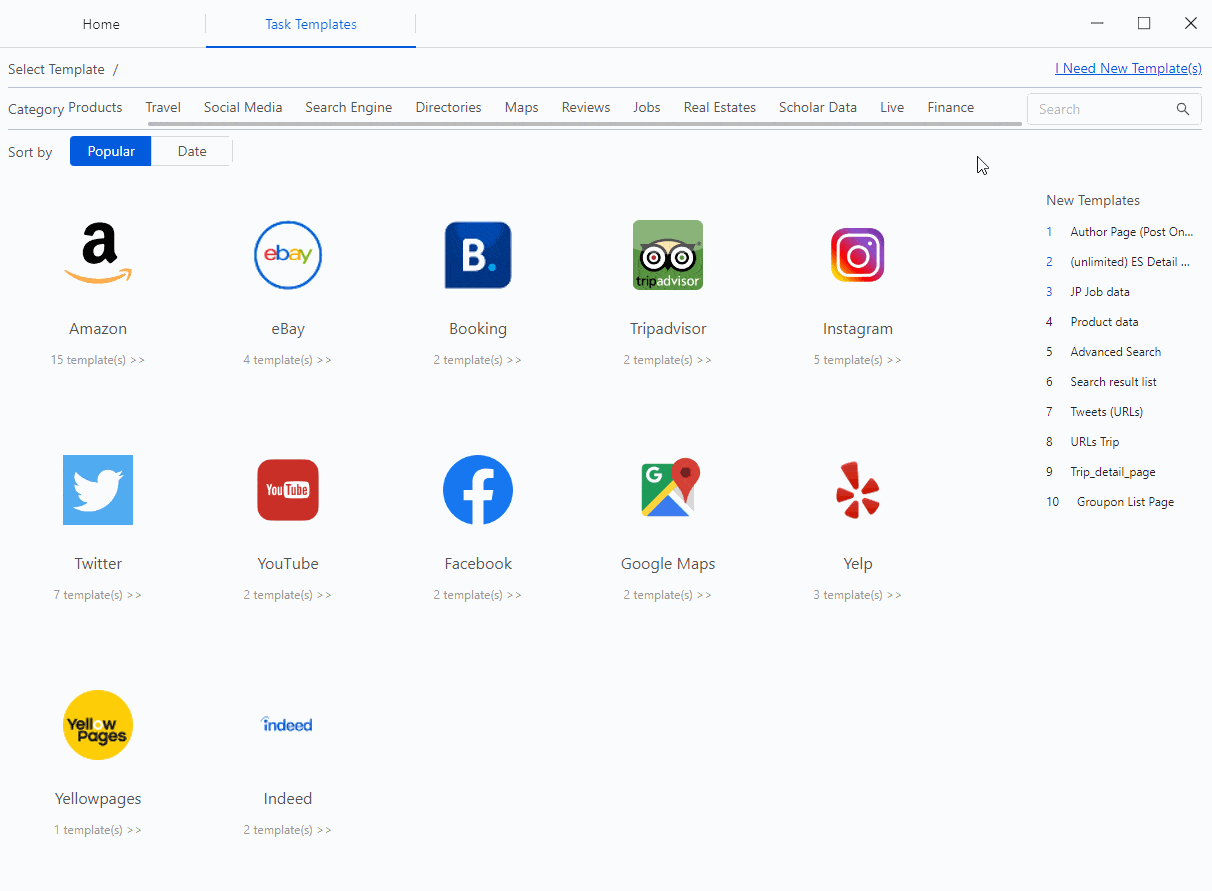Expand eBay 4 template(s) list
The height and width of the screenshot is (891, 1212).
(x=288, y=360)
